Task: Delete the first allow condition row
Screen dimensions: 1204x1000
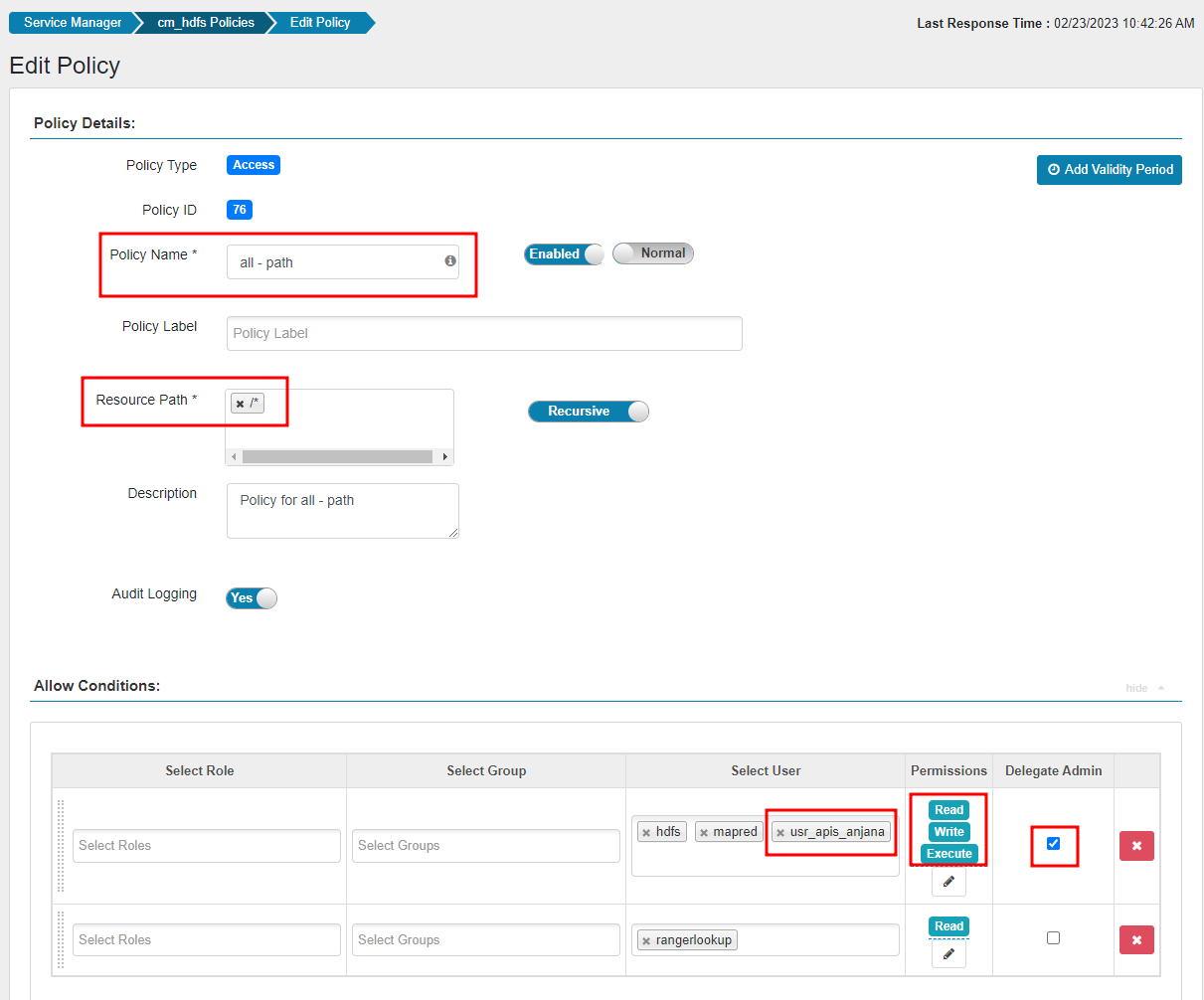Action: [x=1136, y=846]
